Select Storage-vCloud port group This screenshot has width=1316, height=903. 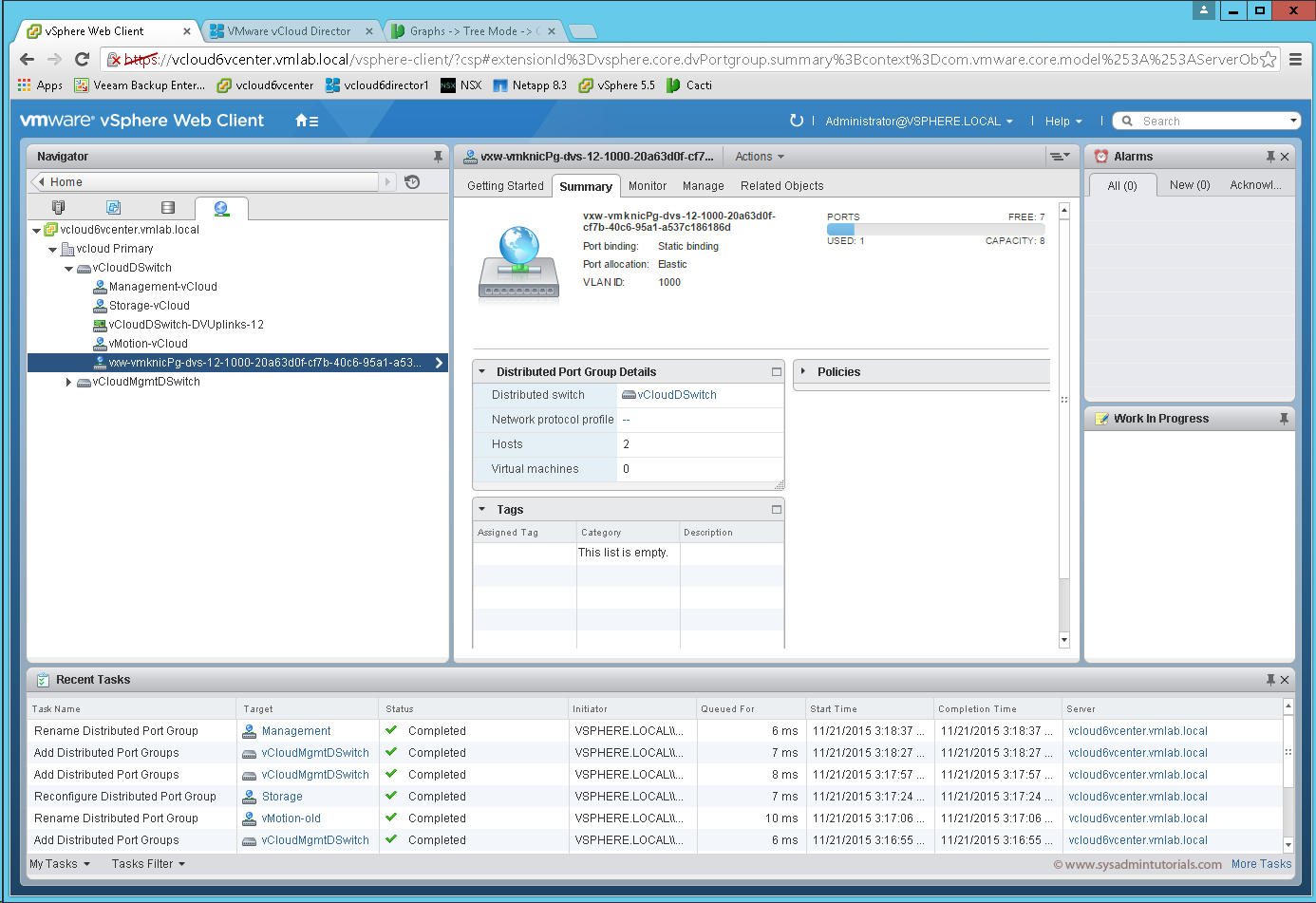point(149,306)
